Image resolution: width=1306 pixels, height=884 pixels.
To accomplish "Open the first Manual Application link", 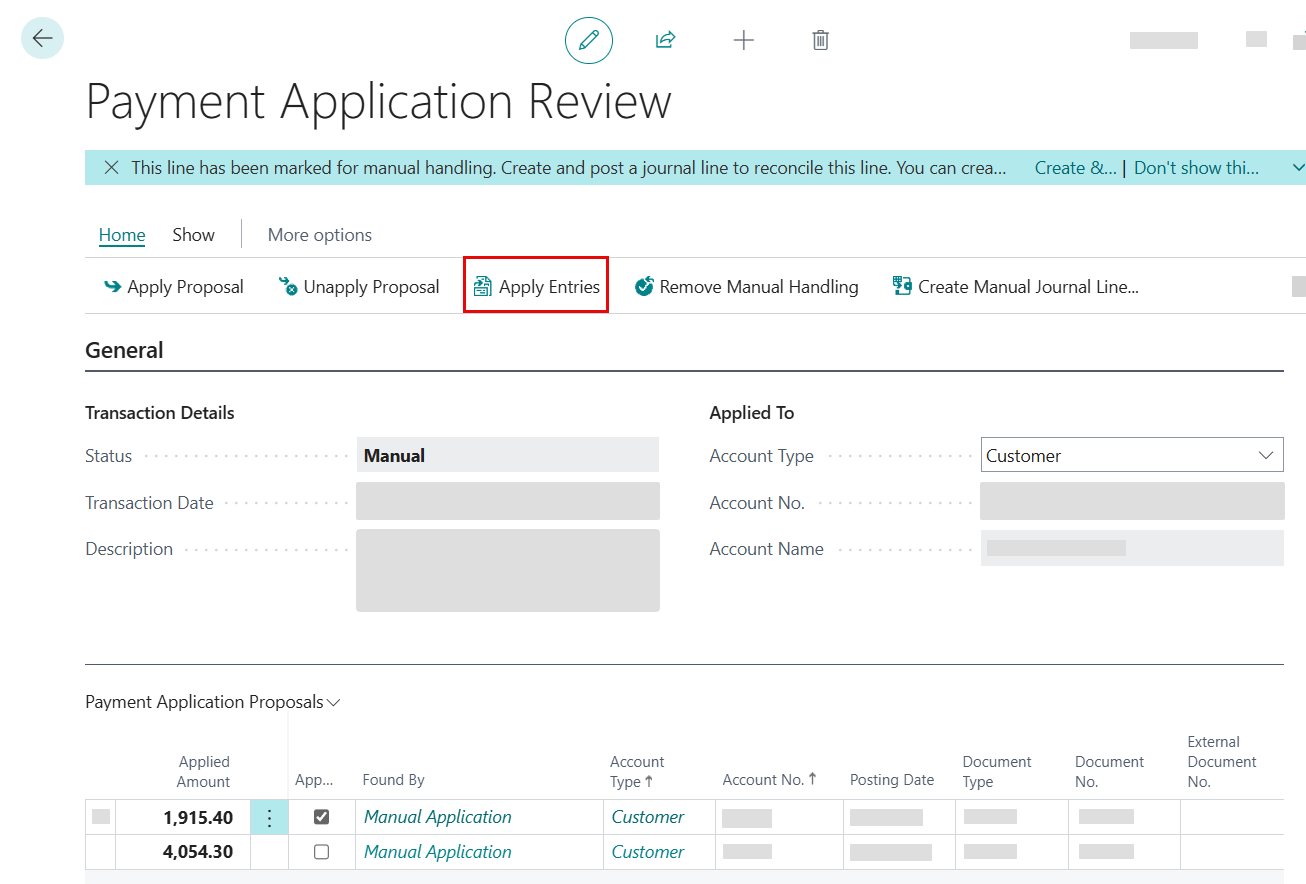I will 437,816.
